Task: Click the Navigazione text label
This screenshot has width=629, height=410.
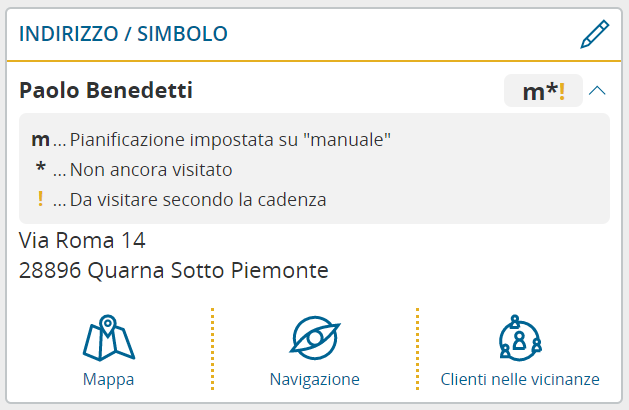Action: pos(314,379)
